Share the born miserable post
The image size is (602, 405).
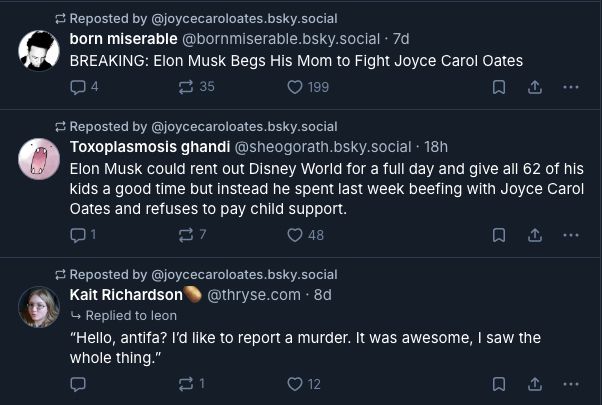pyautogui.click(x=535, y=87)
